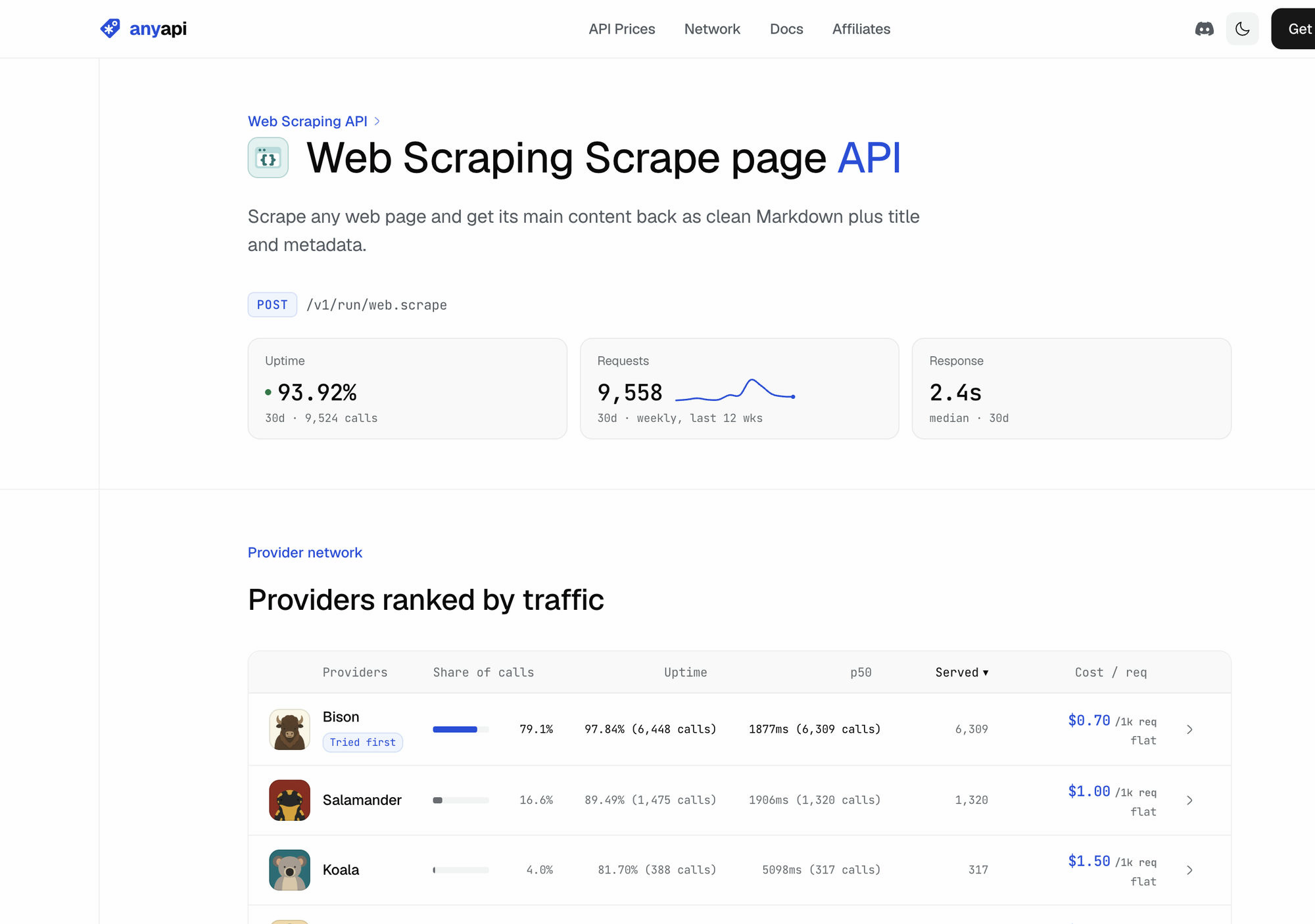Expand the Bison row chevron
This screenshot has height=924, width=1315.
click(x=1189, y=729)
